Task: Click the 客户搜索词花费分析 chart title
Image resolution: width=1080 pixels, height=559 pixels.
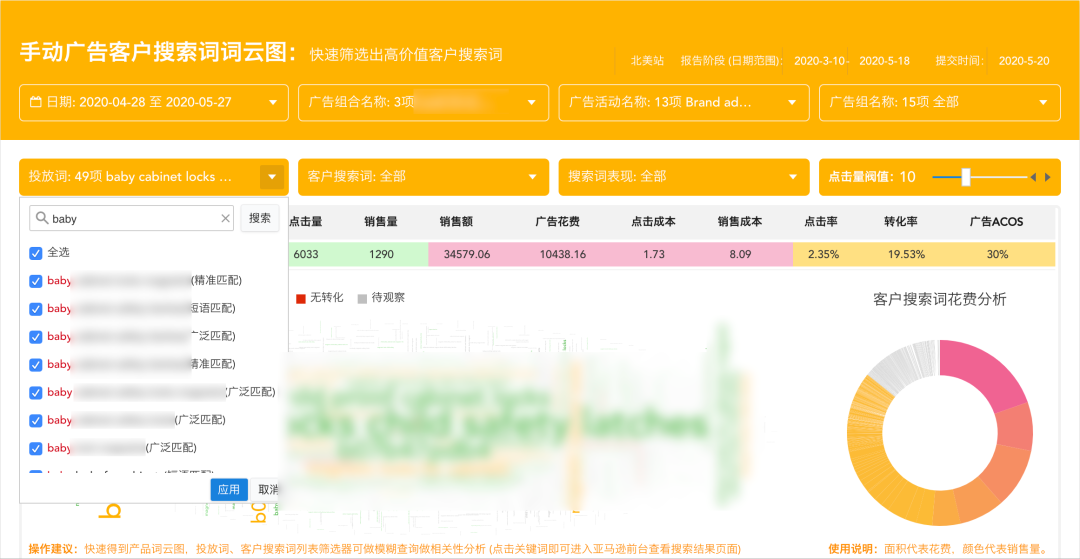Action: (x=939, y=299)
